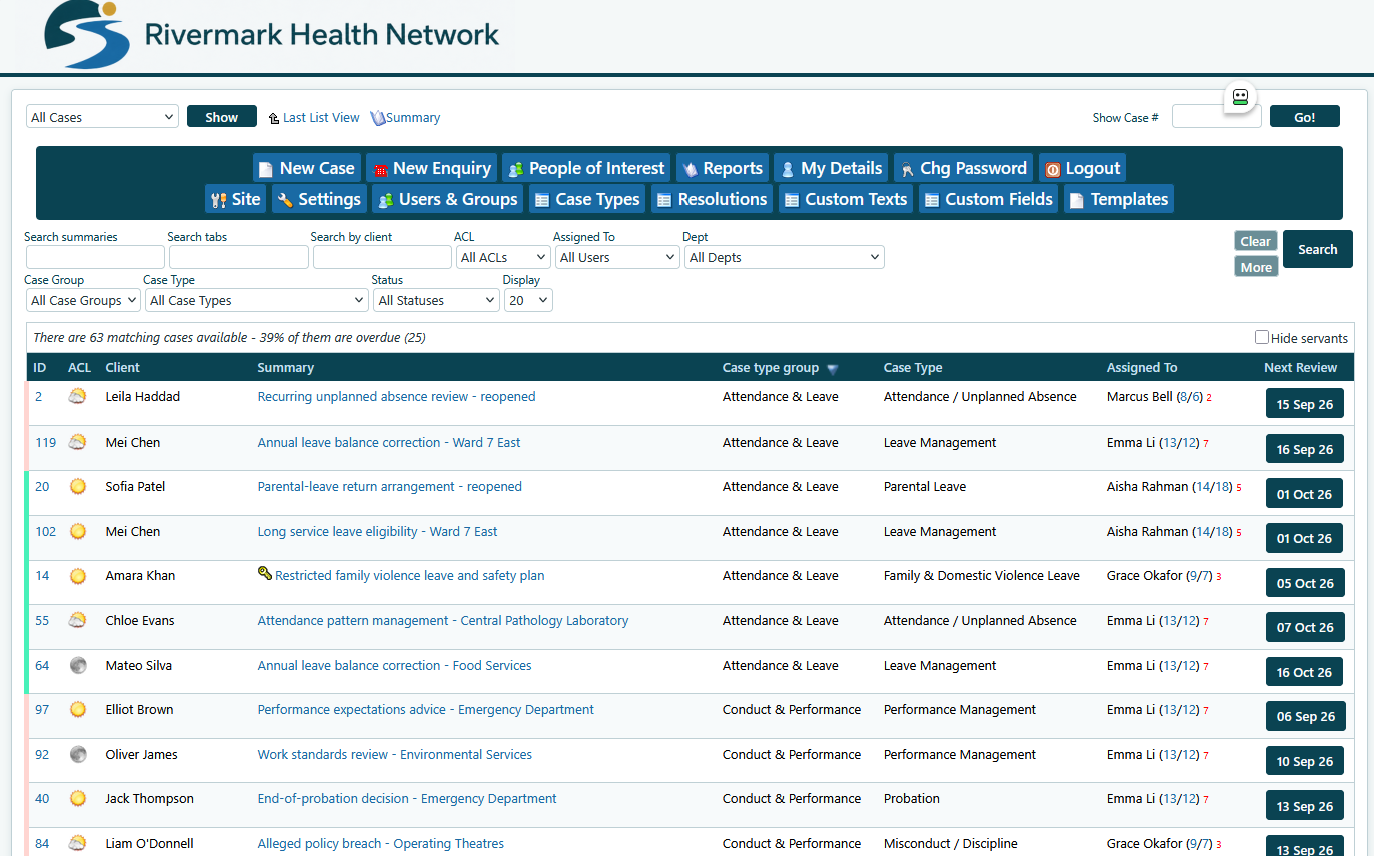The height and width of the screenshot is (856, 1374).
Task: Open the Assigned To users dropdown
Action: click(617, 257)
